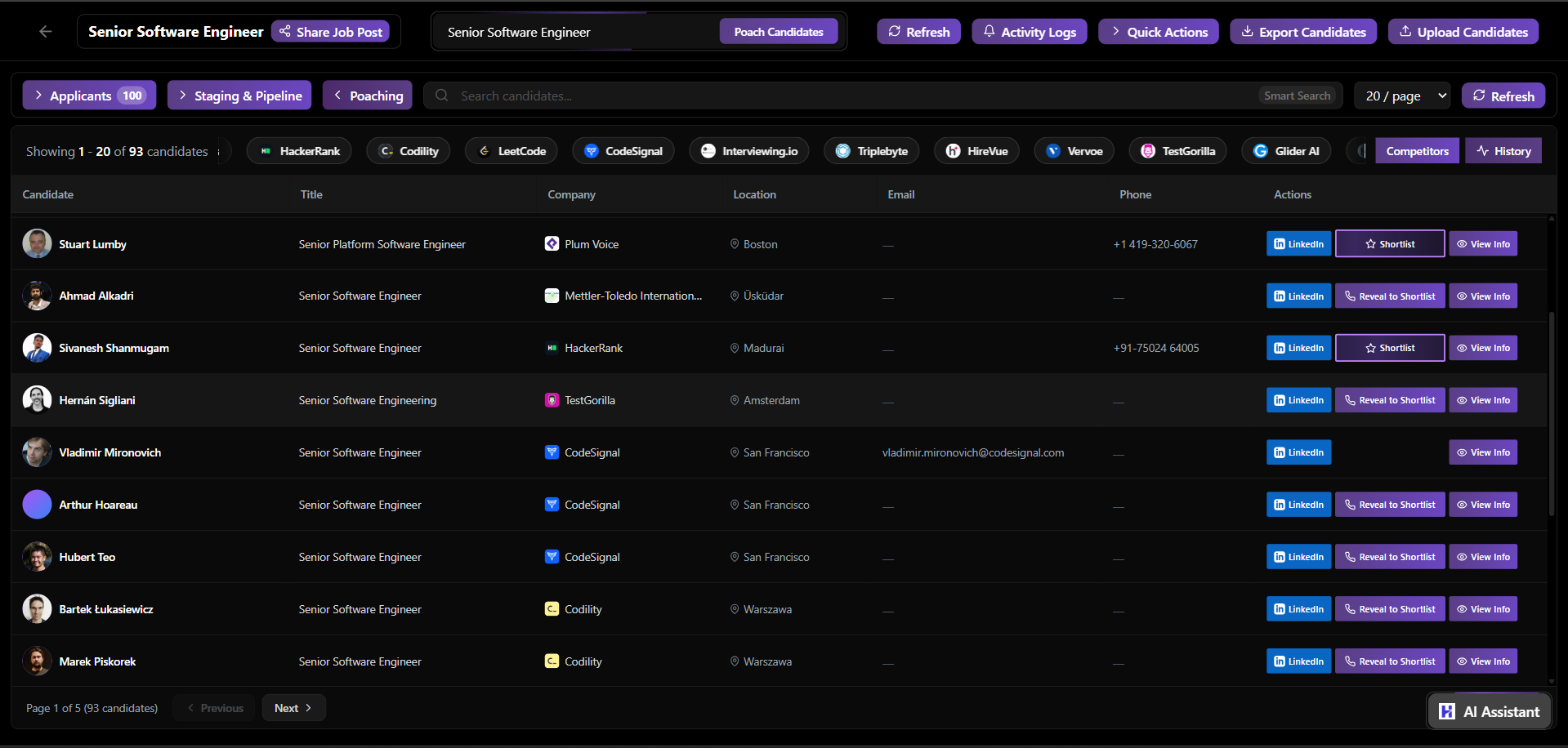Viewport: 1568px width, 748px height.
Task: Toggle the Triplebyte filter chip
Action: 872,151
